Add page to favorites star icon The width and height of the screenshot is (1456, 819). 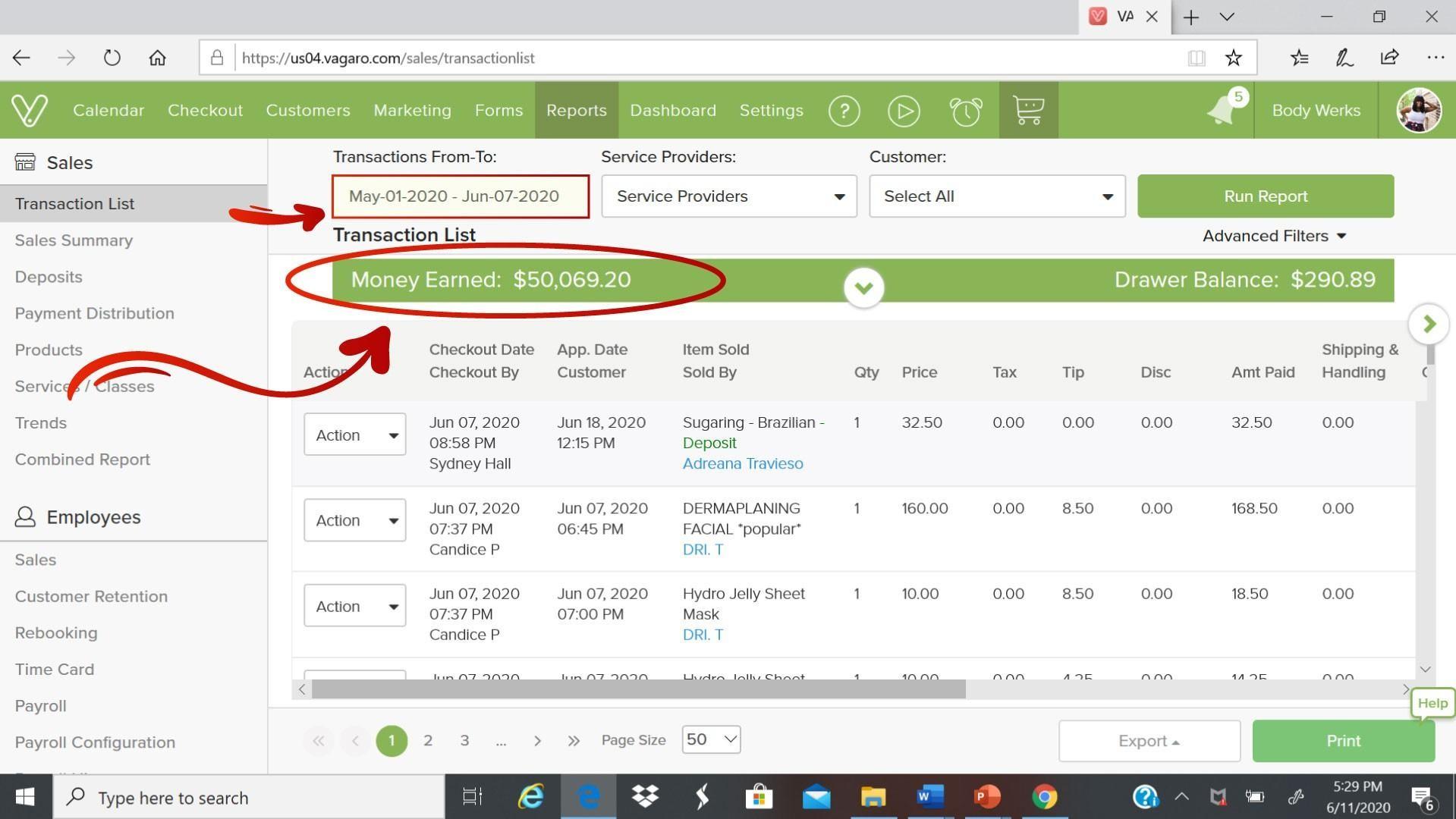(1234, 58)
